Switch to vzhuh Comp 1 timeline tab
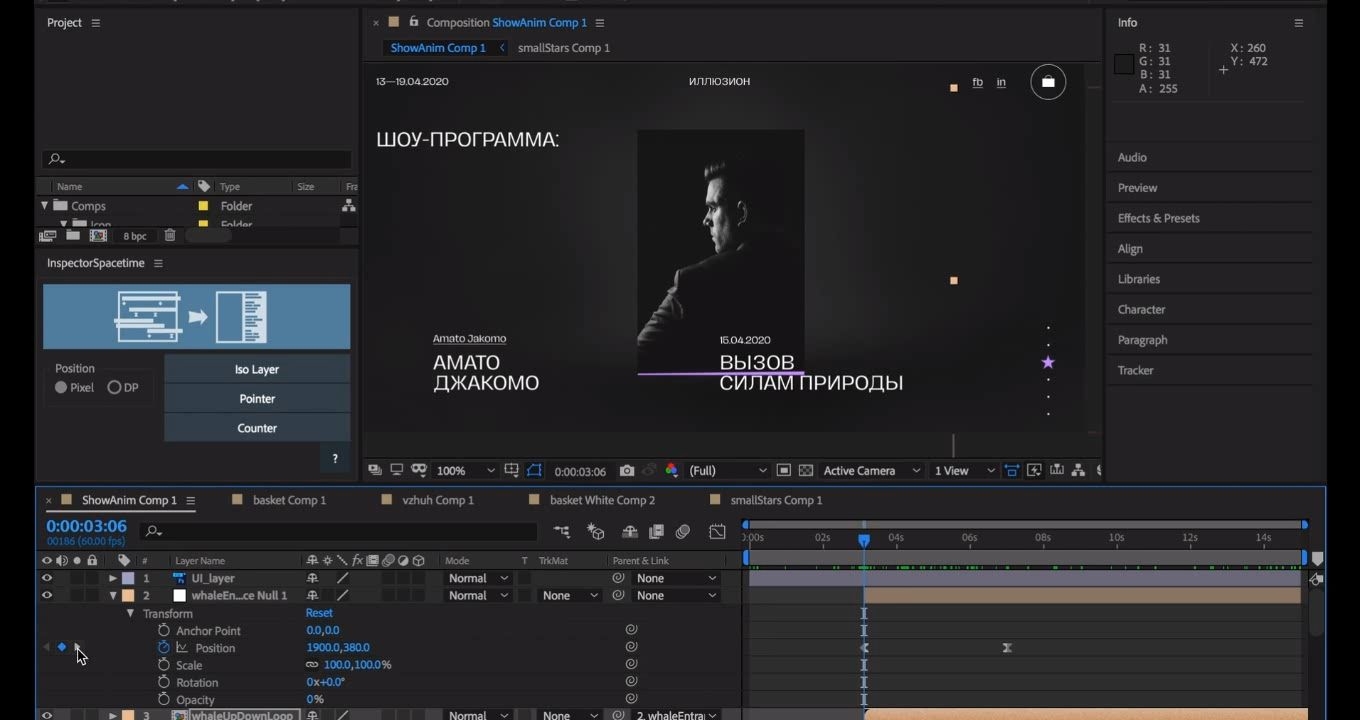Screen dimensions: 1360x720 [x=438, y=500]
